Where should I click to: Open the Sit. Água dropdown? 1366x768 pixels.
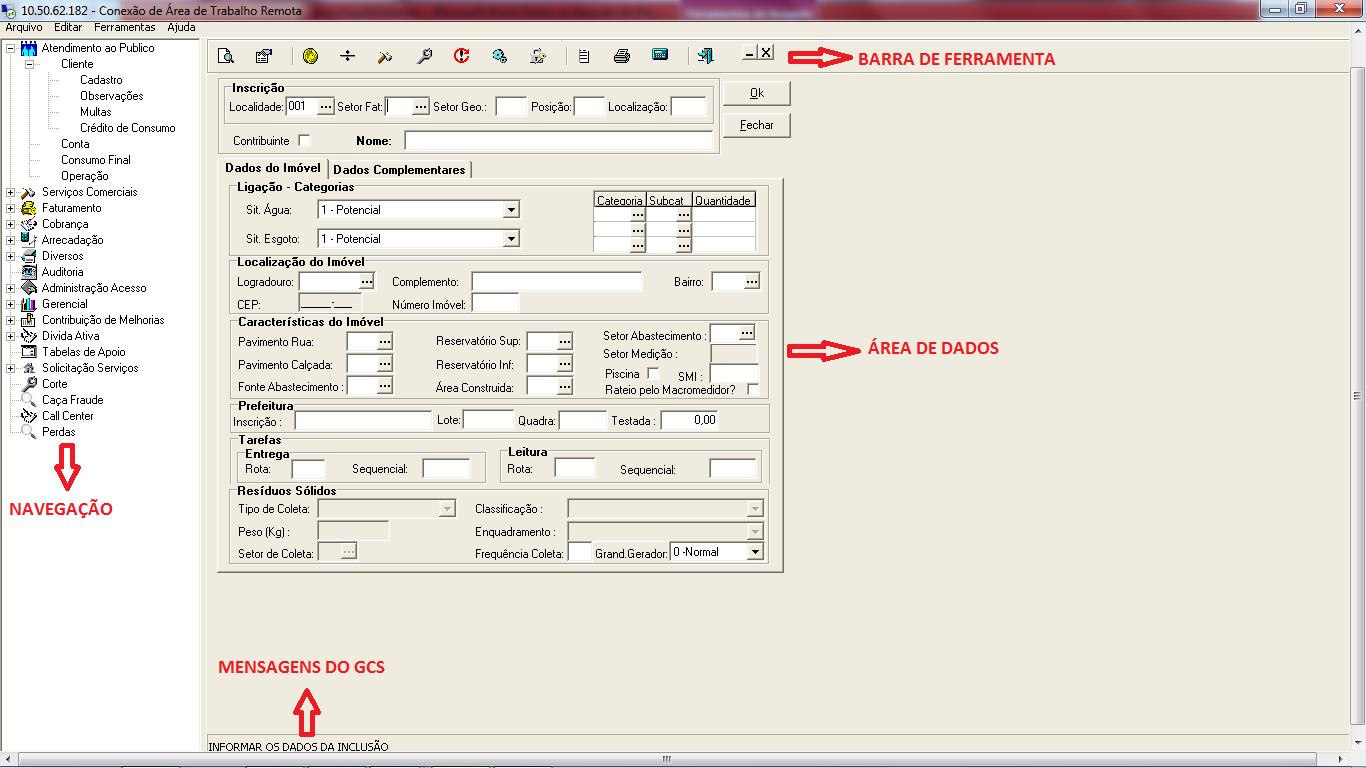511,210
